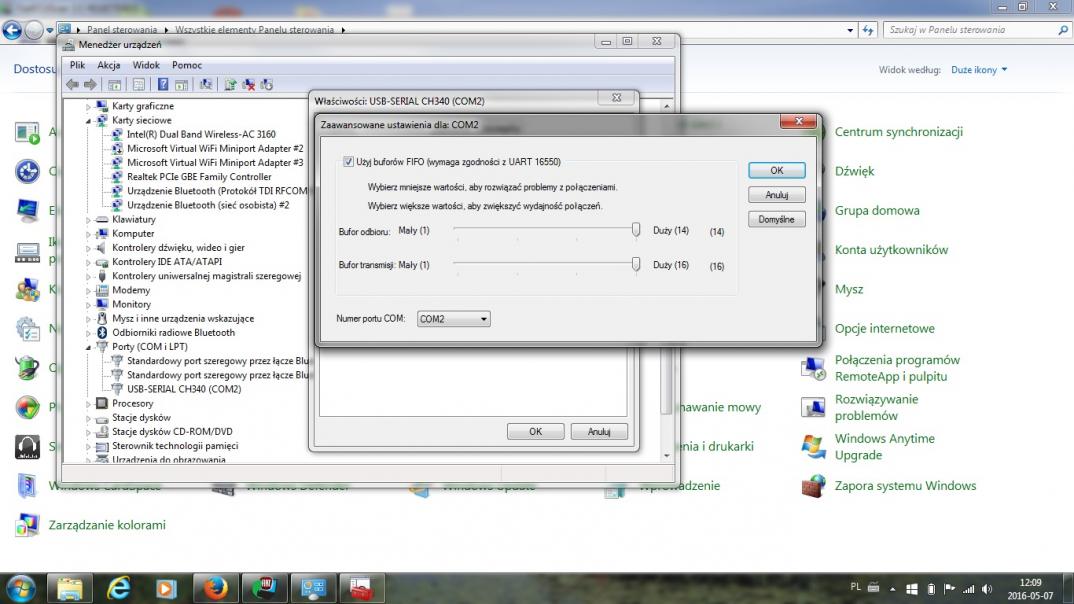The height and width of the screenshot is (604, 1074).
Task: Open the Rozwiązywanie problemów icon
Action: click(x=813, y=407)
